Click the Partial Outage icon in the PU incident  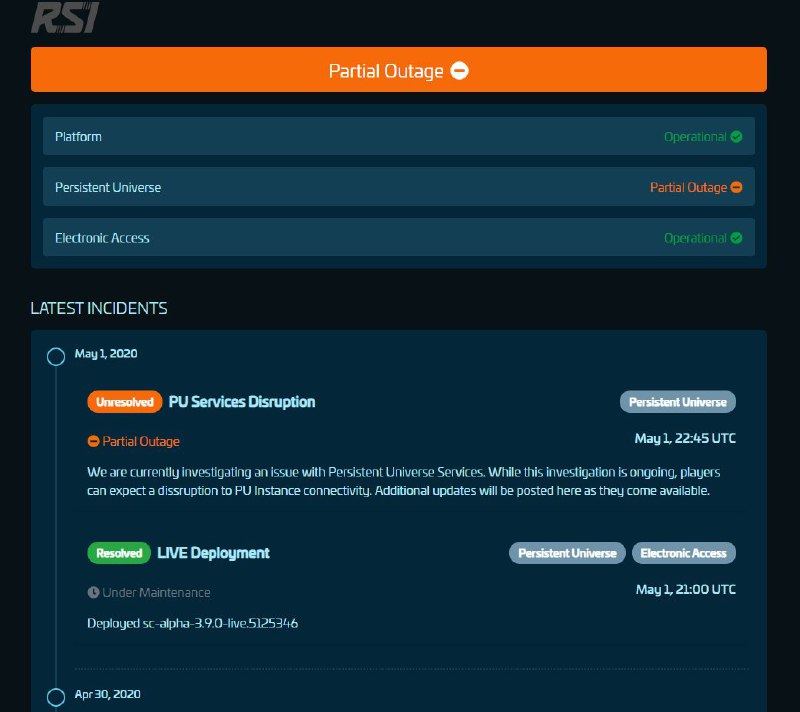click(x=92, y=440)
